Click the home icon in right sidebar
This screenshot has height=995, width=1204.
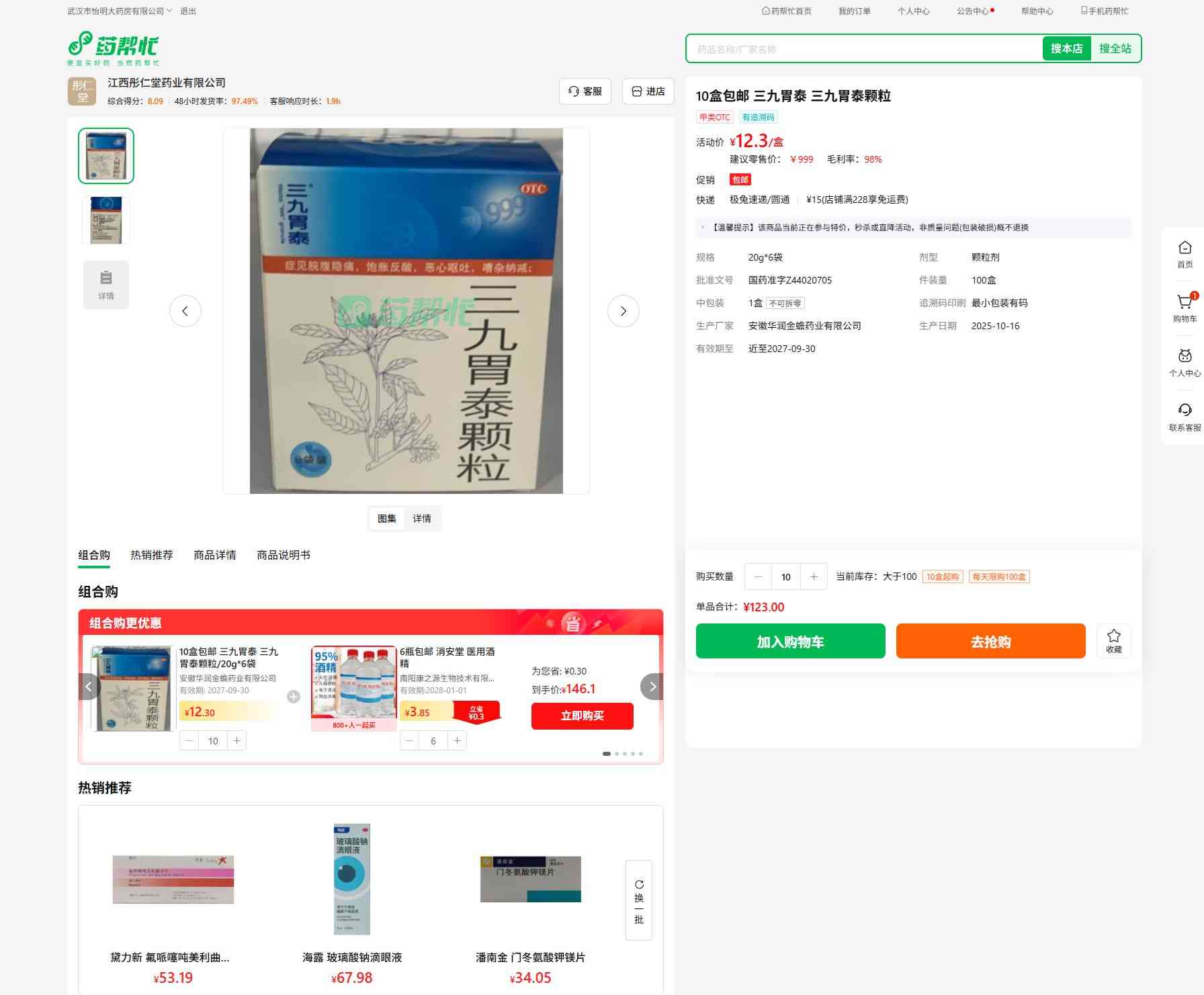point(1185,254)
